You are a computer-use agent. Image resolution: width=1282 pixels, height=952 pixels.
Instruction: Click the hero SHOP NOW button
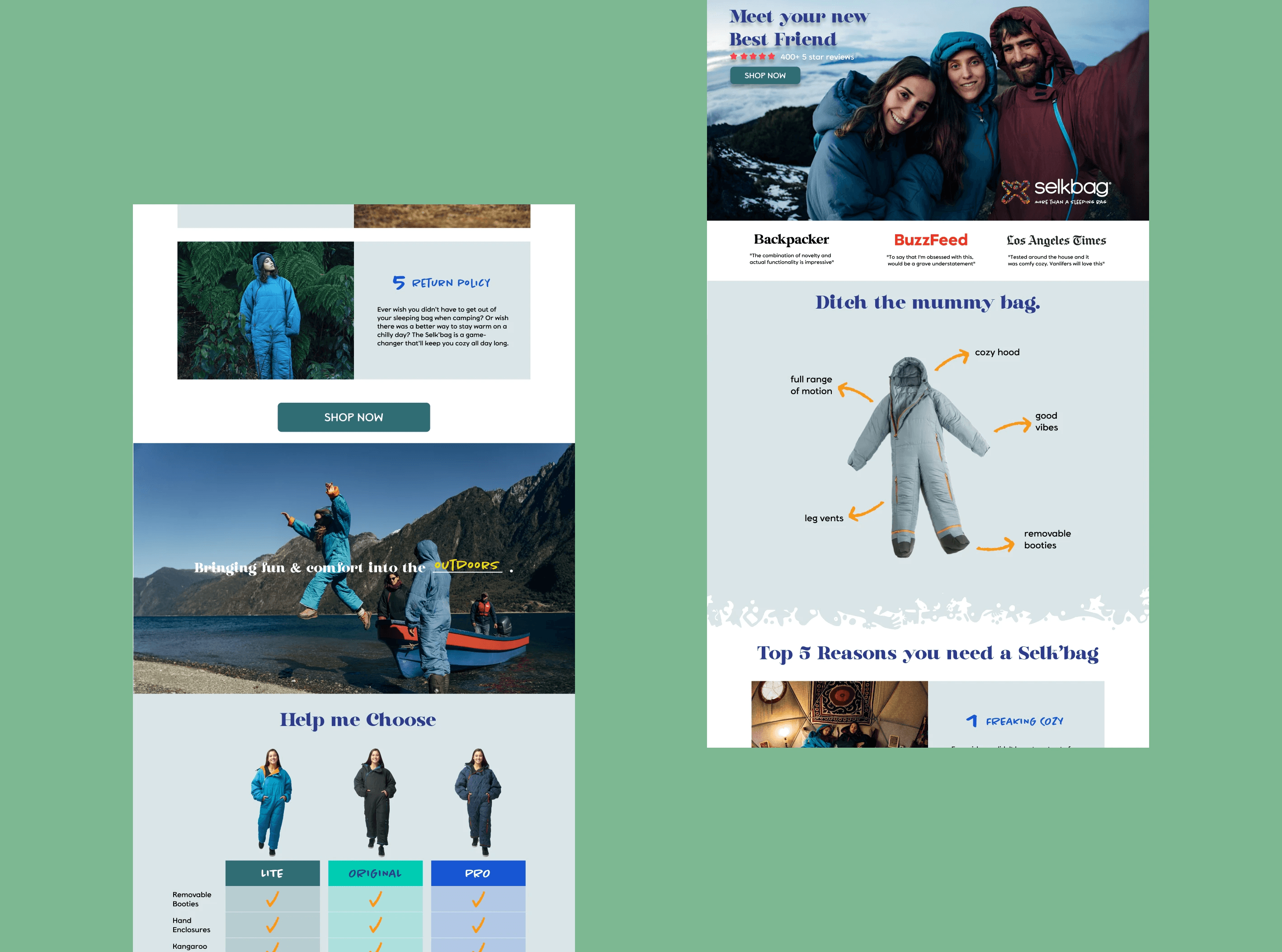click(x=764, y=75)
